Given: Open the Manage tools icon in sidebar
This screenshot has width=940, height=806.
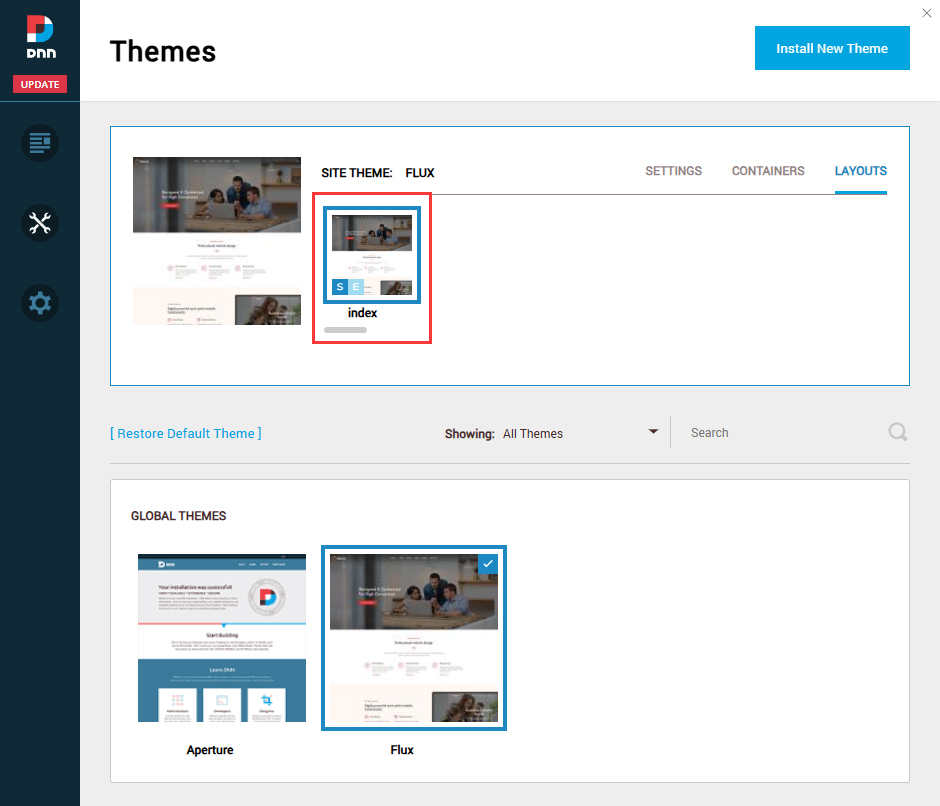Looking at the screenshot, I should (x=40, y=223).
